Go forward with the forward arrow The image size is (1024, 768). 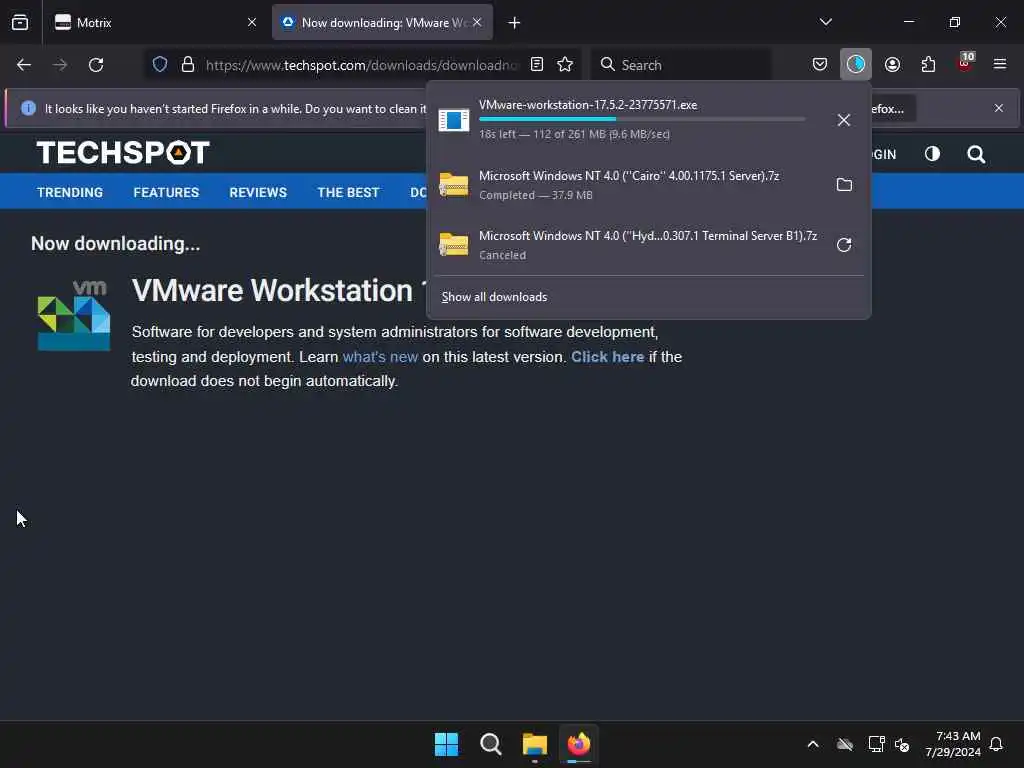point(60,65)
